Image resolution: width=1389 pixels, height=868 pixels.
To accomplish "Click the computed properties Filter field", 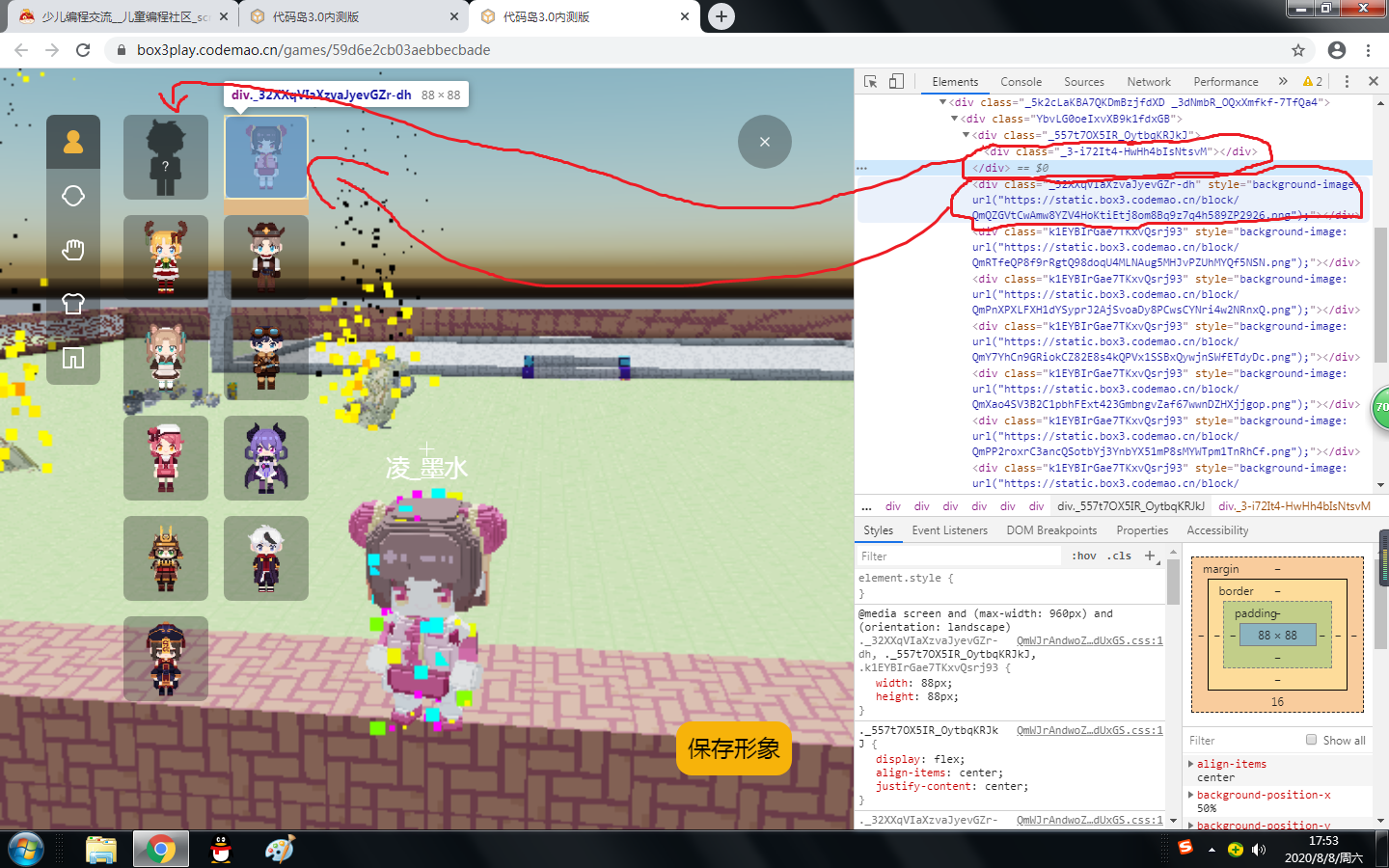I will [x=1242, y=740].
